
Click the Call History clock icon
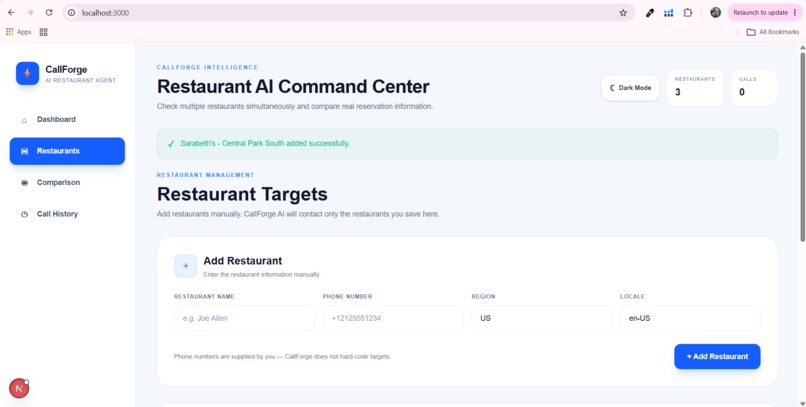point(24,214)
